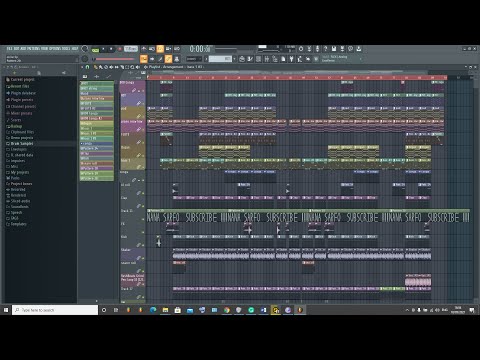Select the Slip tool in playlist toolbar
Viewport: 480px width, 360px height.
[117, 67]
